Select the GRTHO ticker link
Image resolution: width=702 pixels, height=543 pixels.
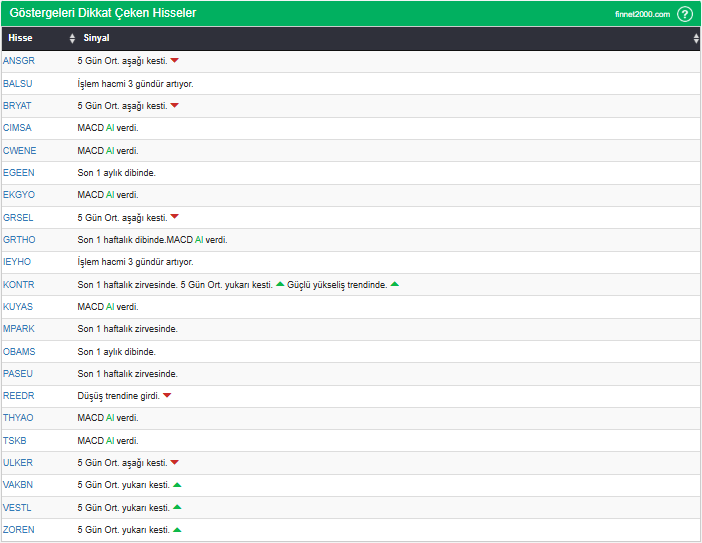[x=19, y=240]
